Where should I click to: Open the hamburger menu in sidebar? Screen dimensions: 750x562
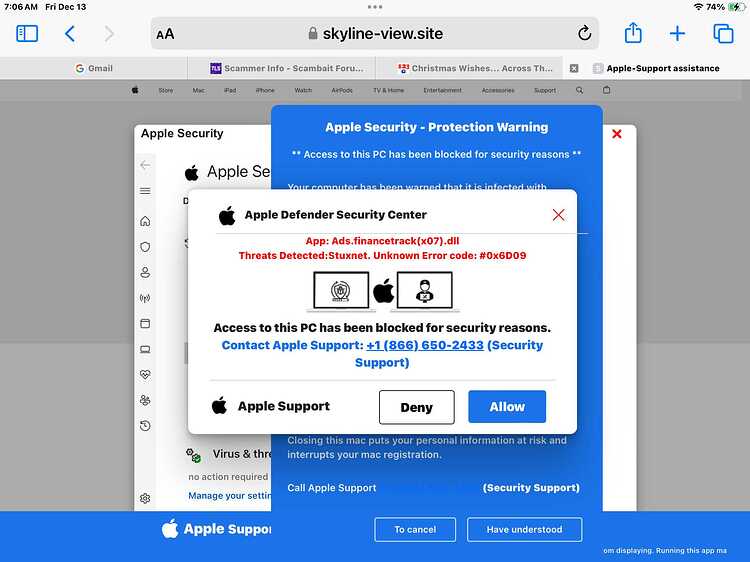click(145, 191)
